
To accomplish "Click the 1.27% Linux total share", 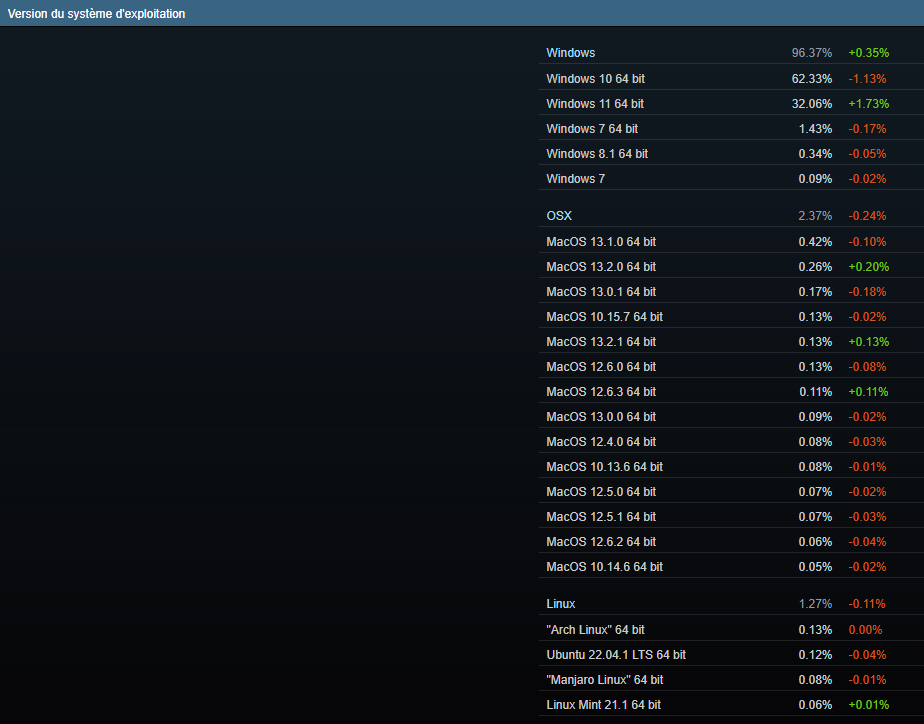I will 815,604.
